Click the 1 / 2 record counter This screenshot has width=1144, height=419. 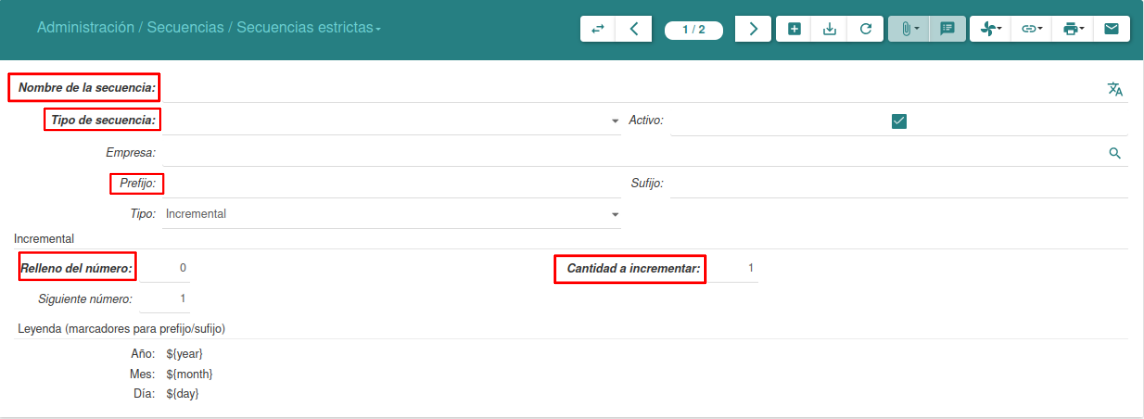pos(693,30)
